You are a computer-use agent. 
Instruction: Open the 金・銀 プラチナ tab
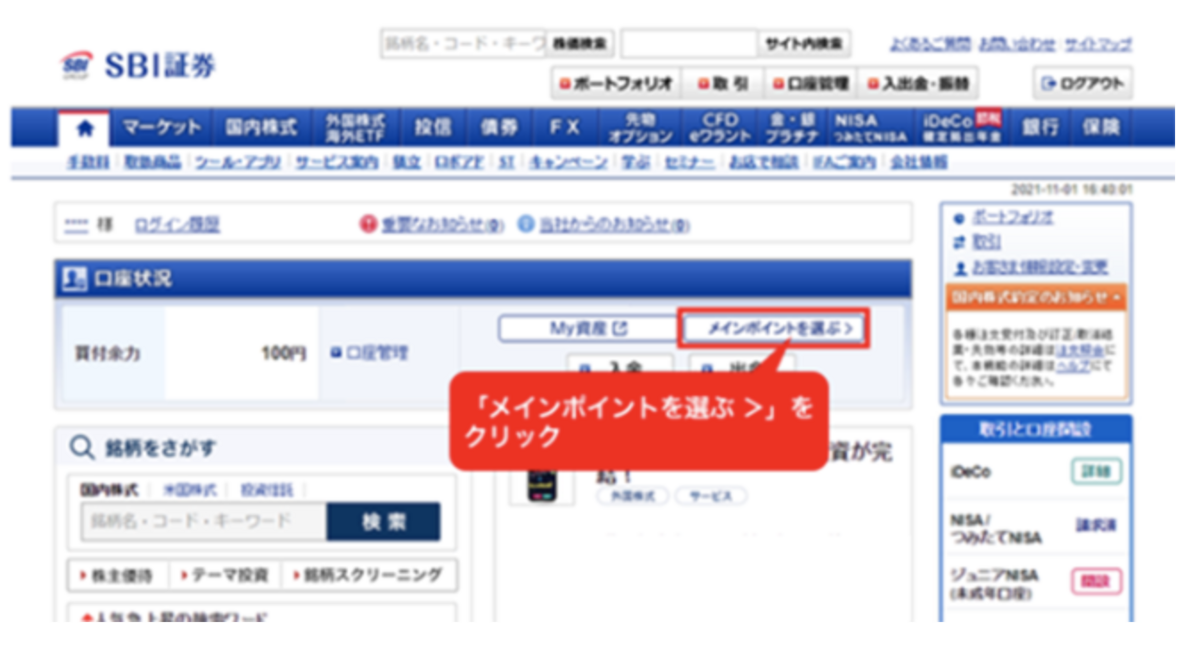click(793, 128)
